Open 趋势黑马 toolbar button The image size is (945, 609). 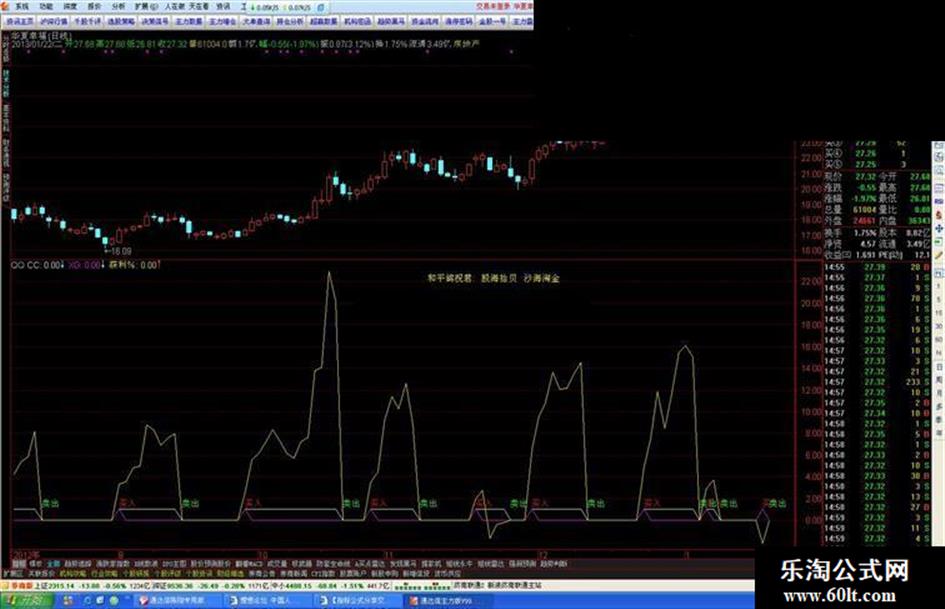point(391,21)
